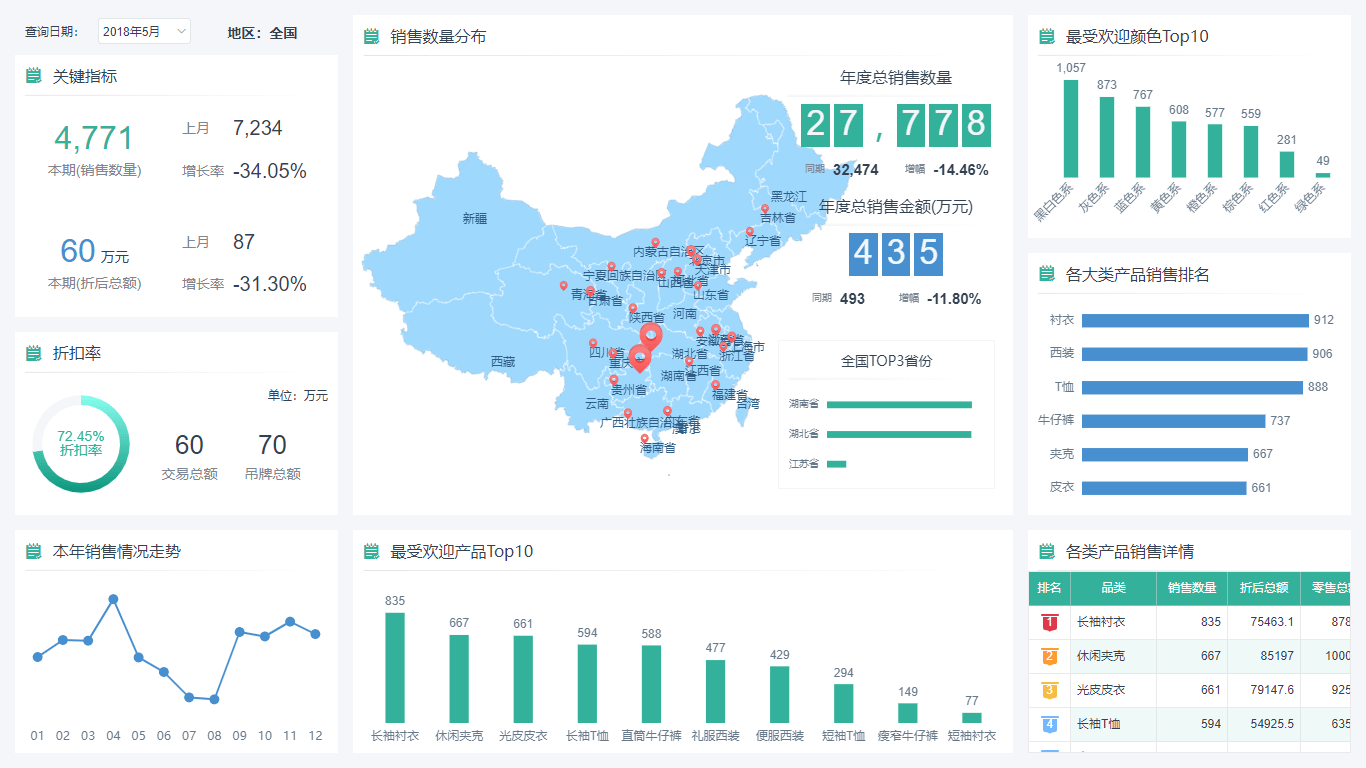Click the 灰色系 bar labeled 873

point(1107,137)
